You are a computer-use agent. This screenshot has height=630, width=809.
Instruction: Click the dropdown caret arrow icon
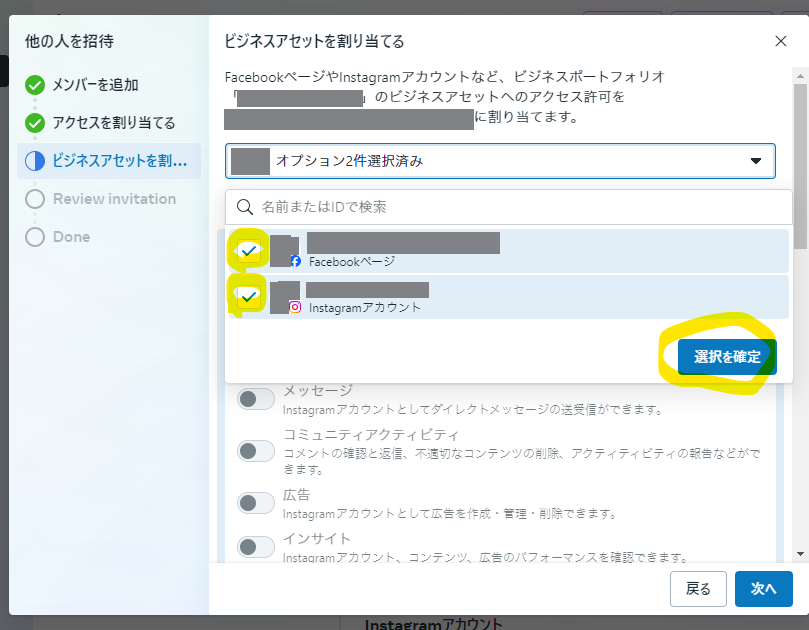[x=756, y=161]
